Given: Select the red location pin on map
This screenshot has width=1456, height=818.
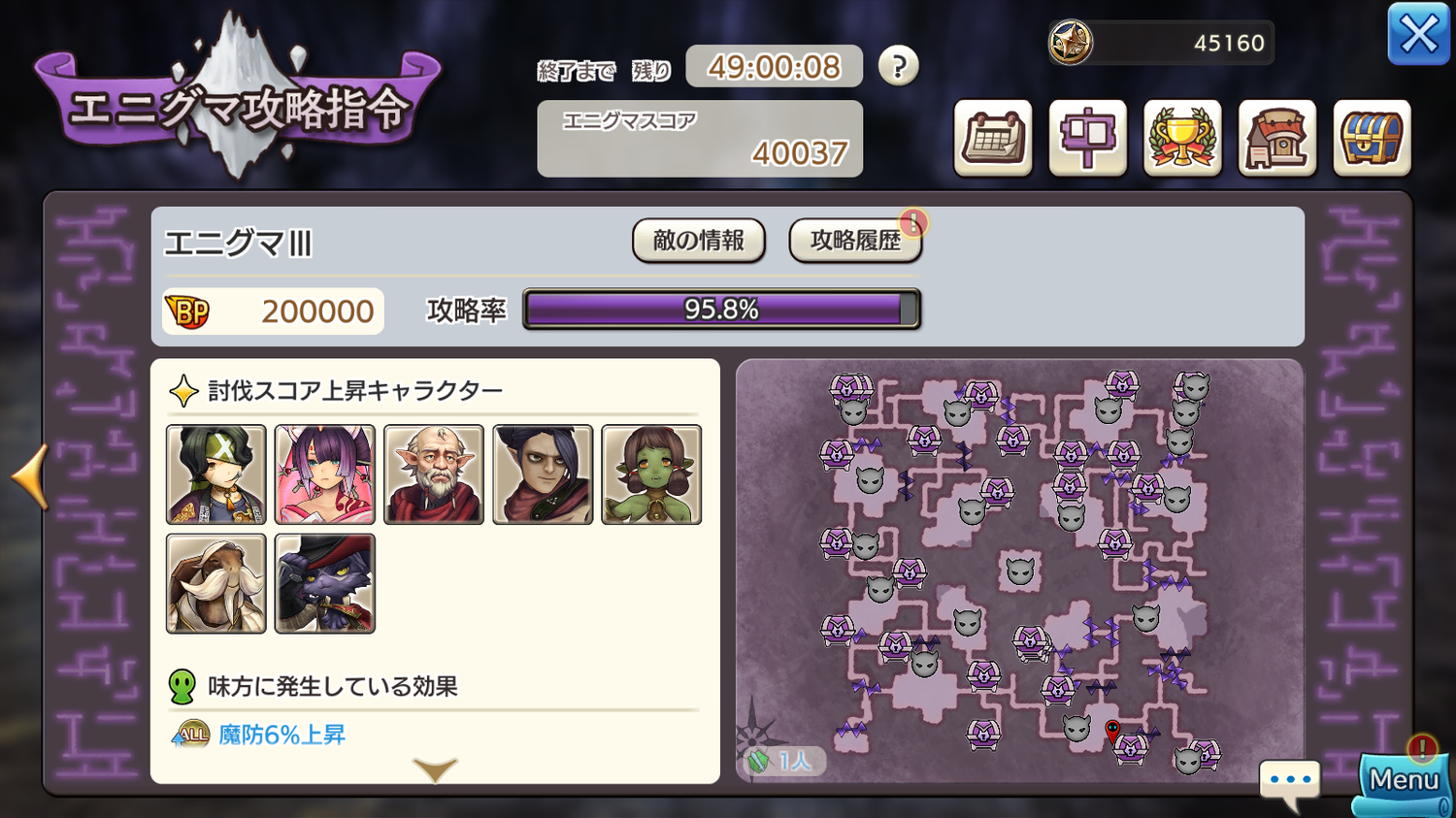Looking at the screenshot, I should coord(1112,730).
